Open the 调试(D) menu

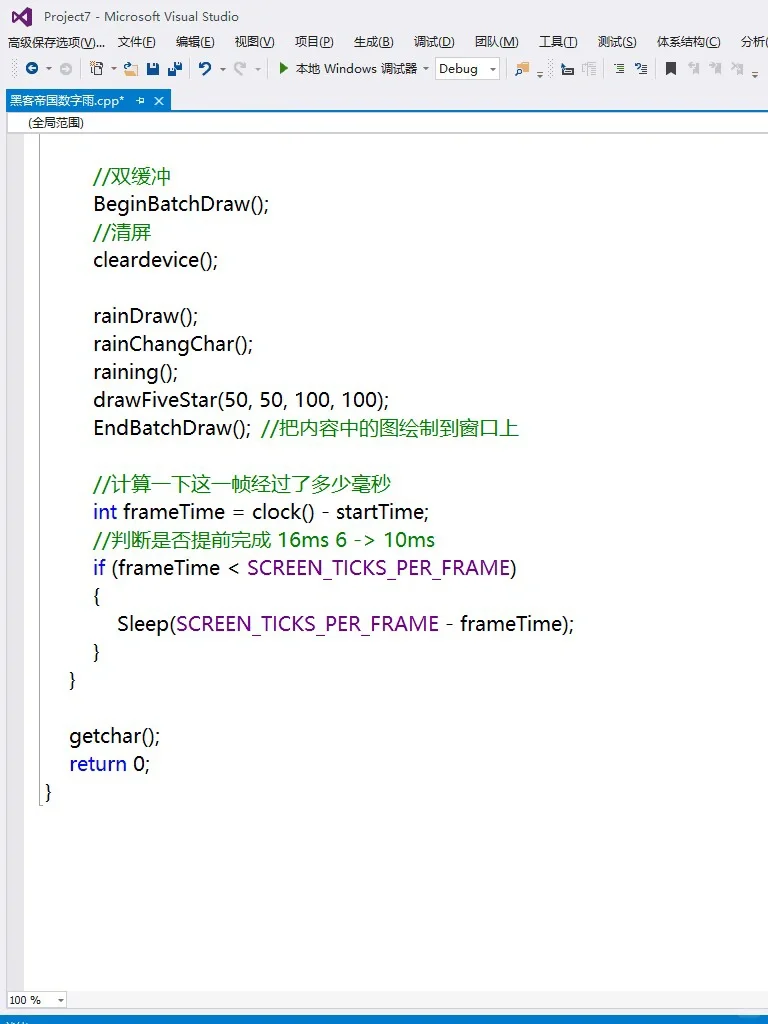coord(434,42)
